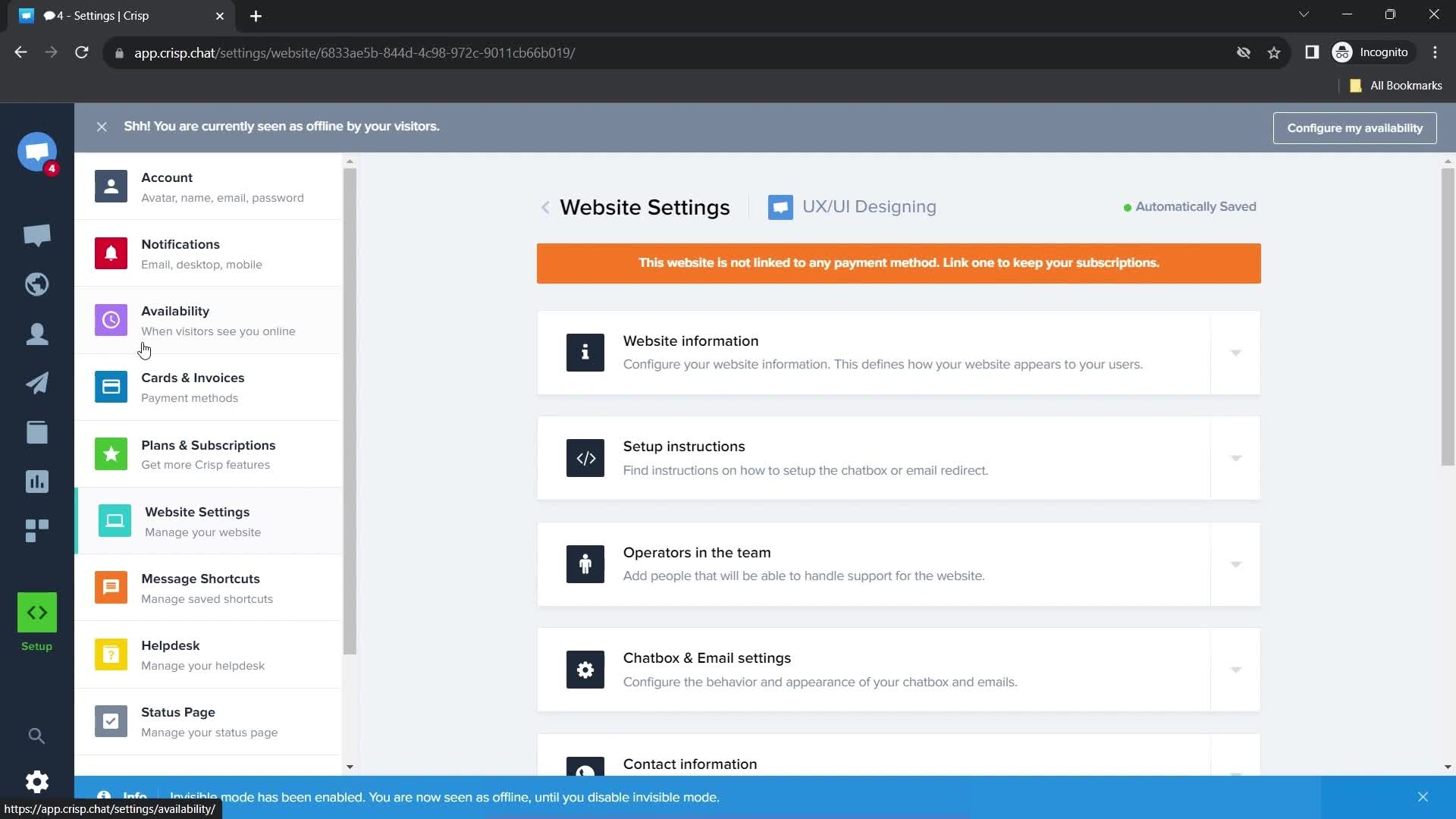Select the Message Shortcuts icon

tap(111, 588)
